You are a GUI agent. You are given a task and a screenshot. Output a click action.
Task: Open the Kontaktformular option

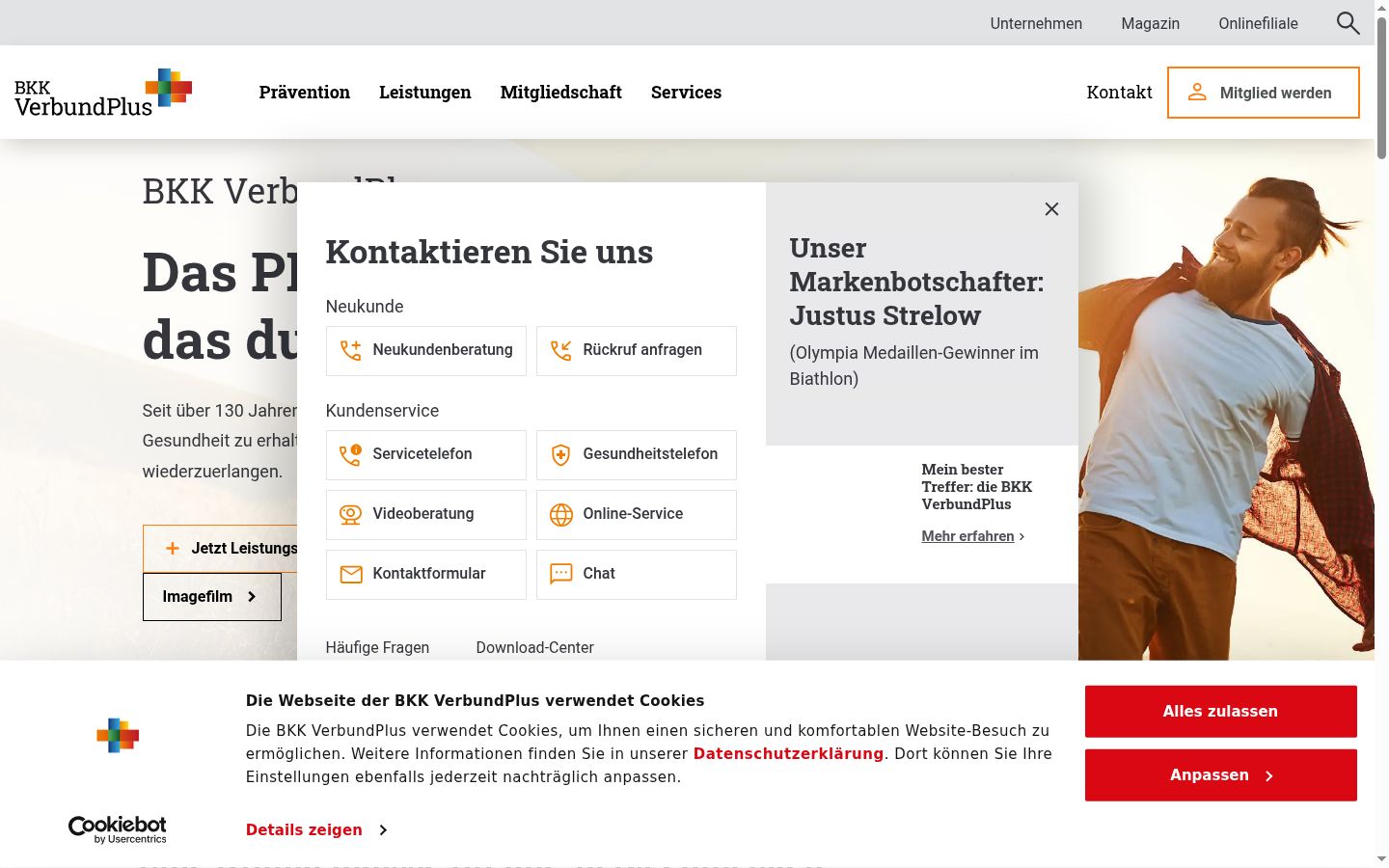[426, 575]
